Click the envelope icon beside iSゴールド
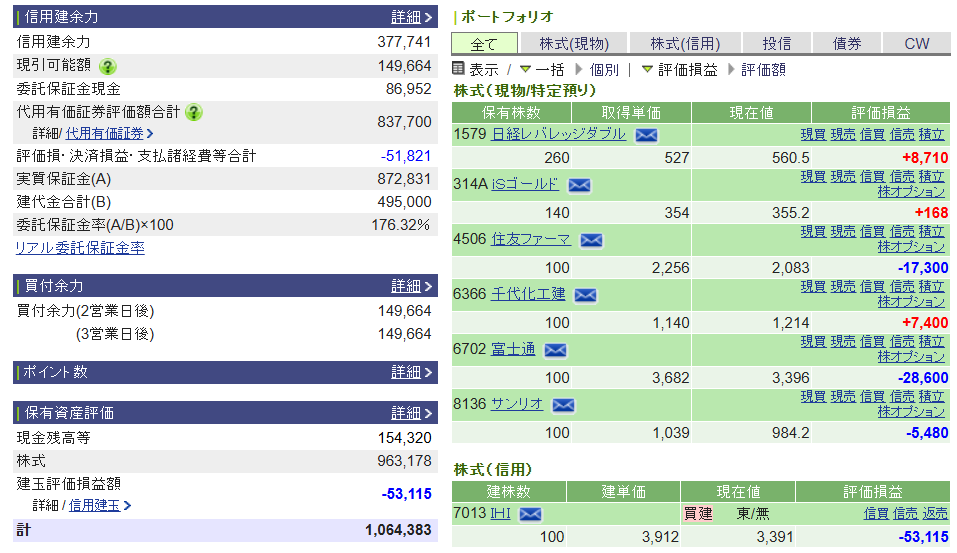Image resolution: width=957 pixels, height=553 pixels. (x=579, y=185)
